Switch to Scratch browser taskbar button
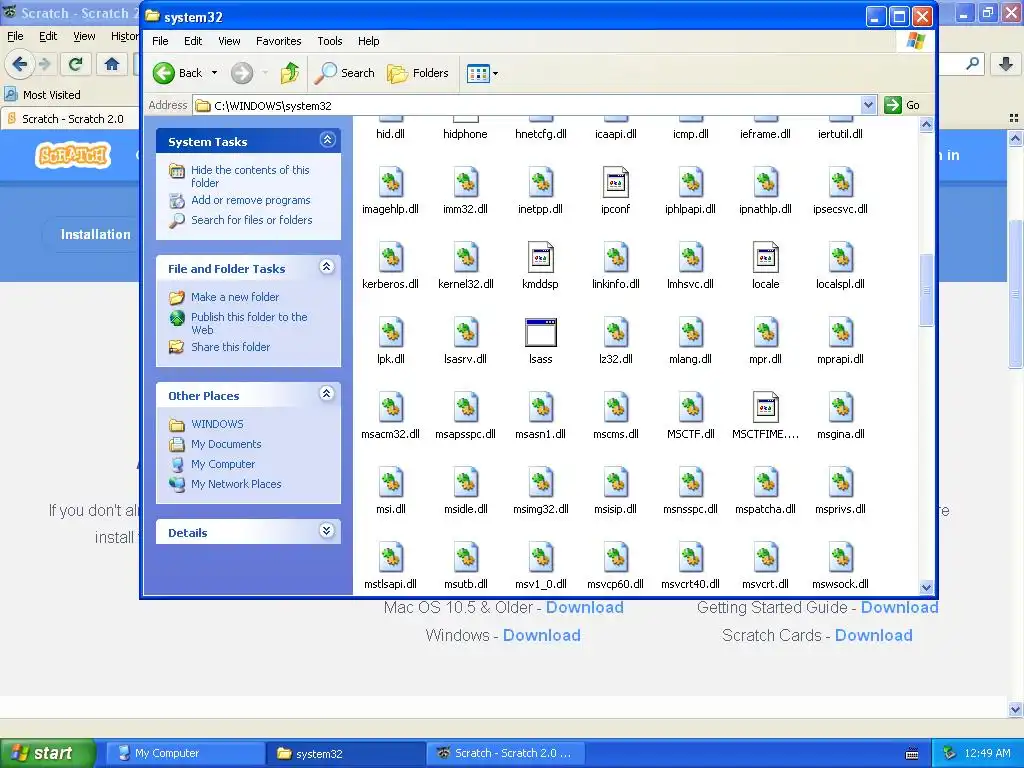Screen dimensions: 1024x768 (505, 753)
